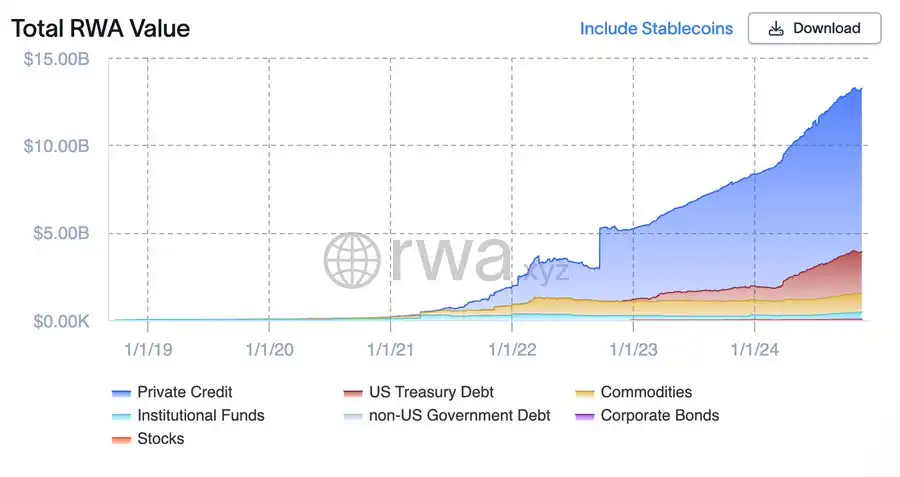Image resolution: width=900 pixels, height=477 pixels.
Task: Toggle the Institutional Funds series label
Action: pyautogui.click(x=201, y=415)
